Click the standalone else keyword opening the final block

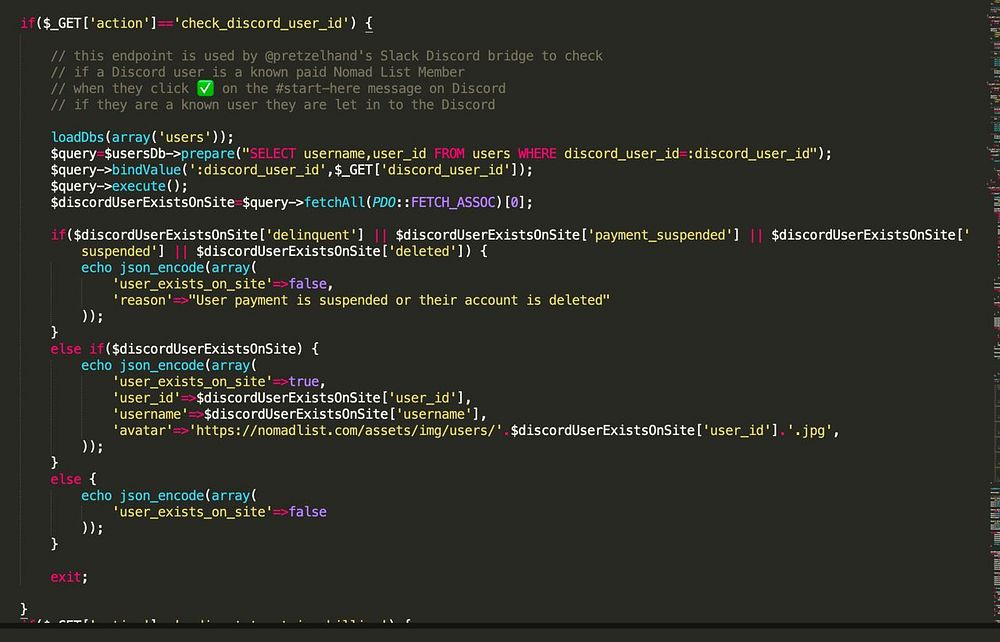[x=66, y=479]
